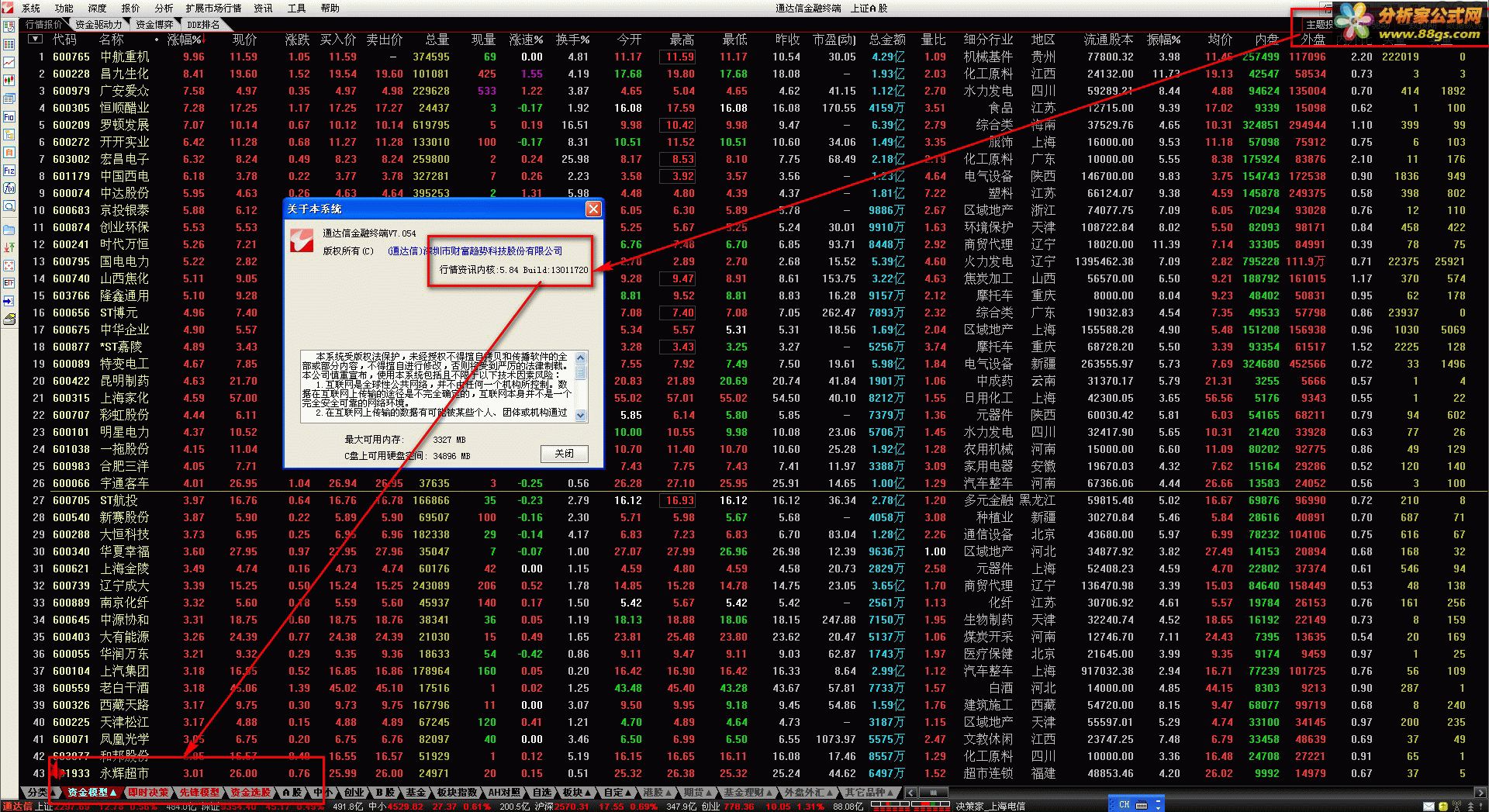This screenshot has width=1489, height=812.
Task: Click the F12 trading icon in sidebar
Action: 9,171
